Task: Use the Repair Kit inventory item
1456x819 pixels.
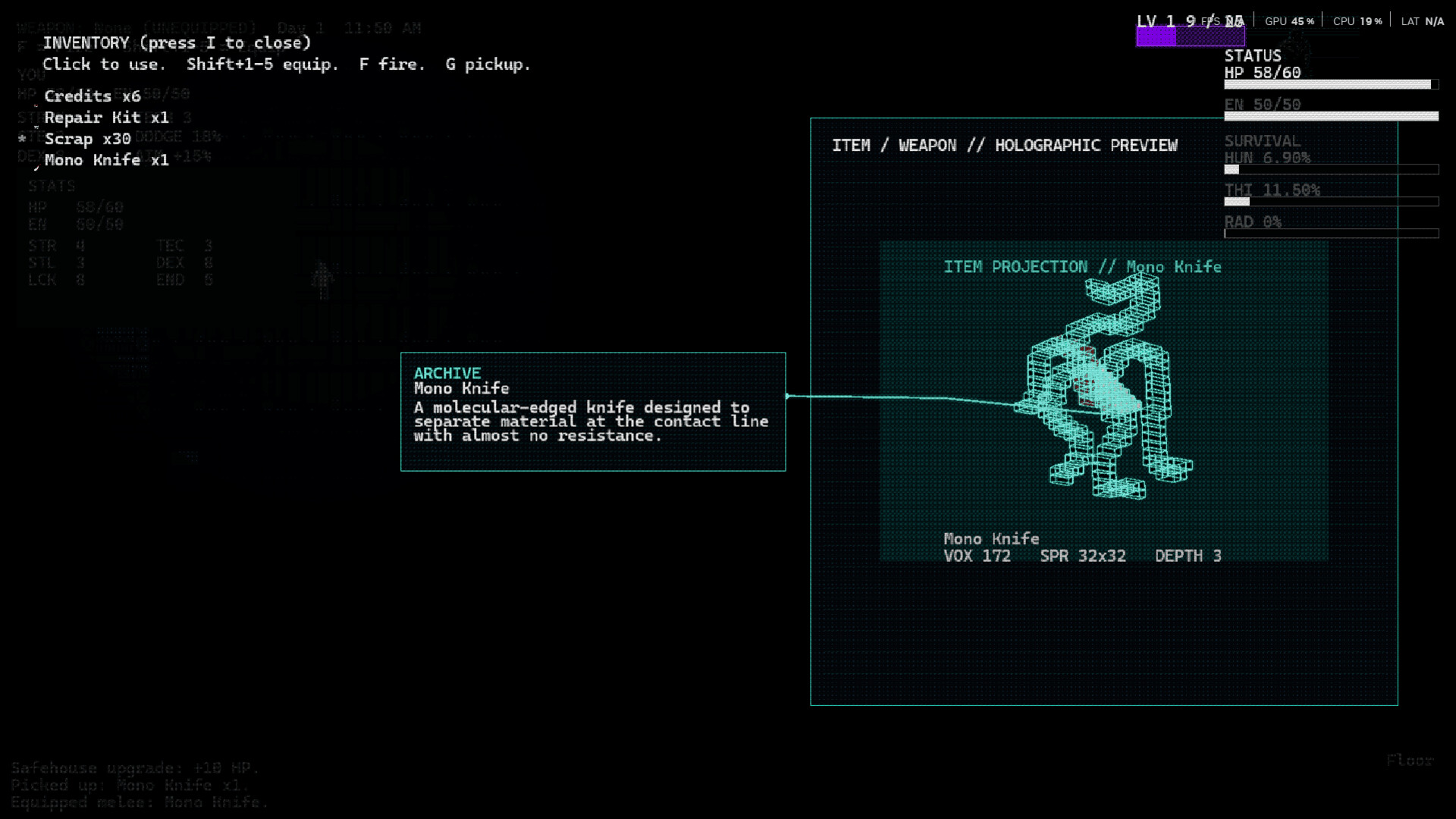Action: point(106,118)
